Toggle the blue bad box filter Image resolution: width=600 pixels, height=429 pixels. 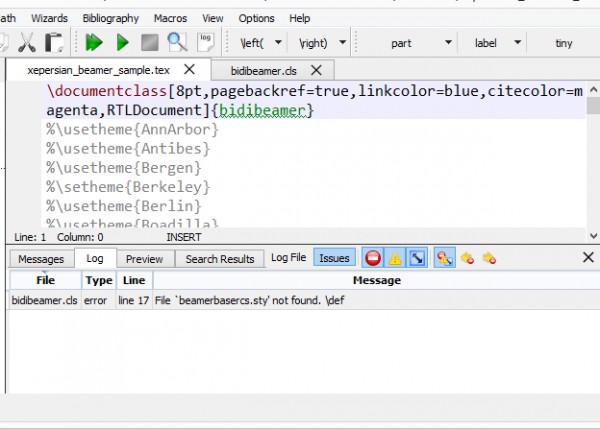417,258
